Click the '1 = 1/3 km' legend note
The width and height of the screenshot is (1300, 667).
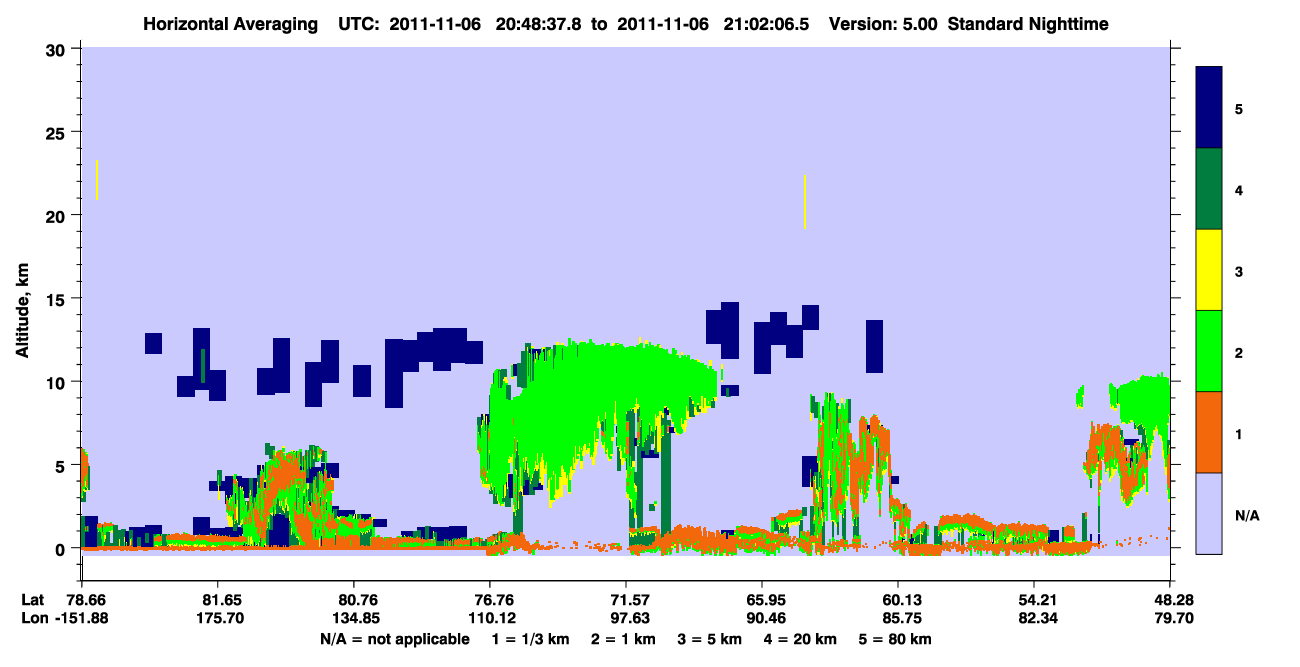(x=531, y=639)
